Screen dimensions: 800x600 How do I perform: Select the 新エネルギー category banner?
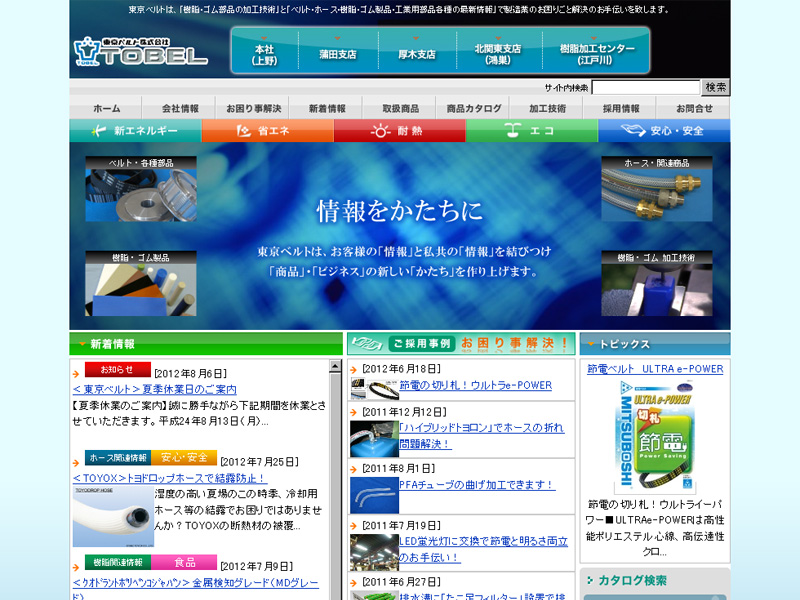tap(136, 131)
